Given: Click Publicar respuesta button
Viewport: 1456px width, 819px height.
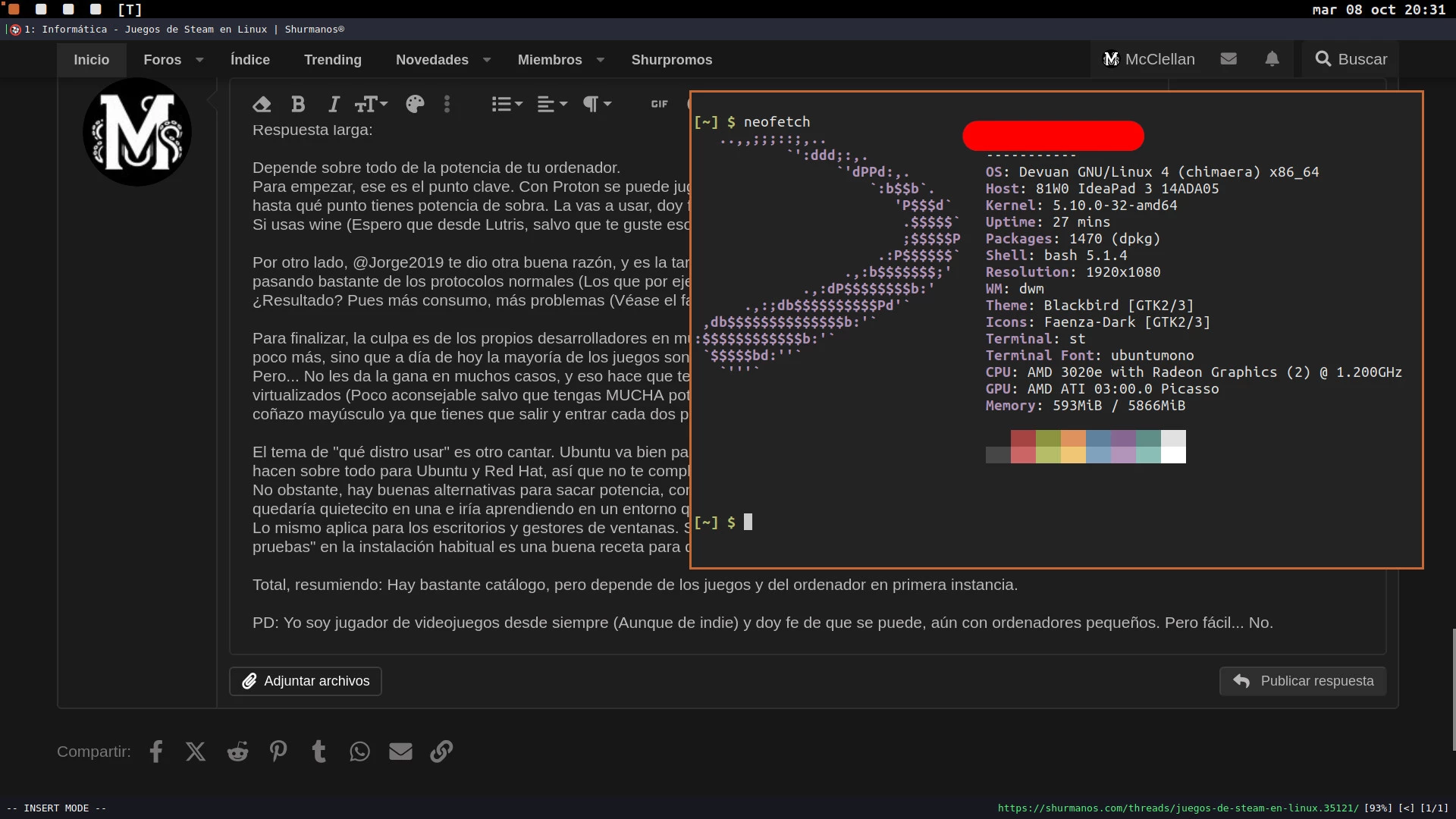Looking at the screenshot, I should (x=1303, y=681).
